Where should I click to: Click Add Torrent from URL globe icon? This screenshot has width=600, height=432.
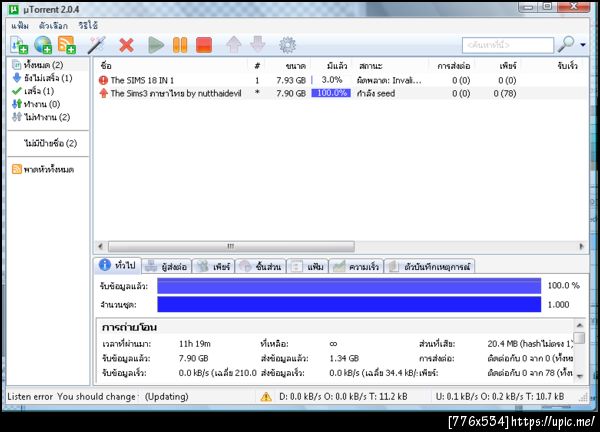coord(43,45)
